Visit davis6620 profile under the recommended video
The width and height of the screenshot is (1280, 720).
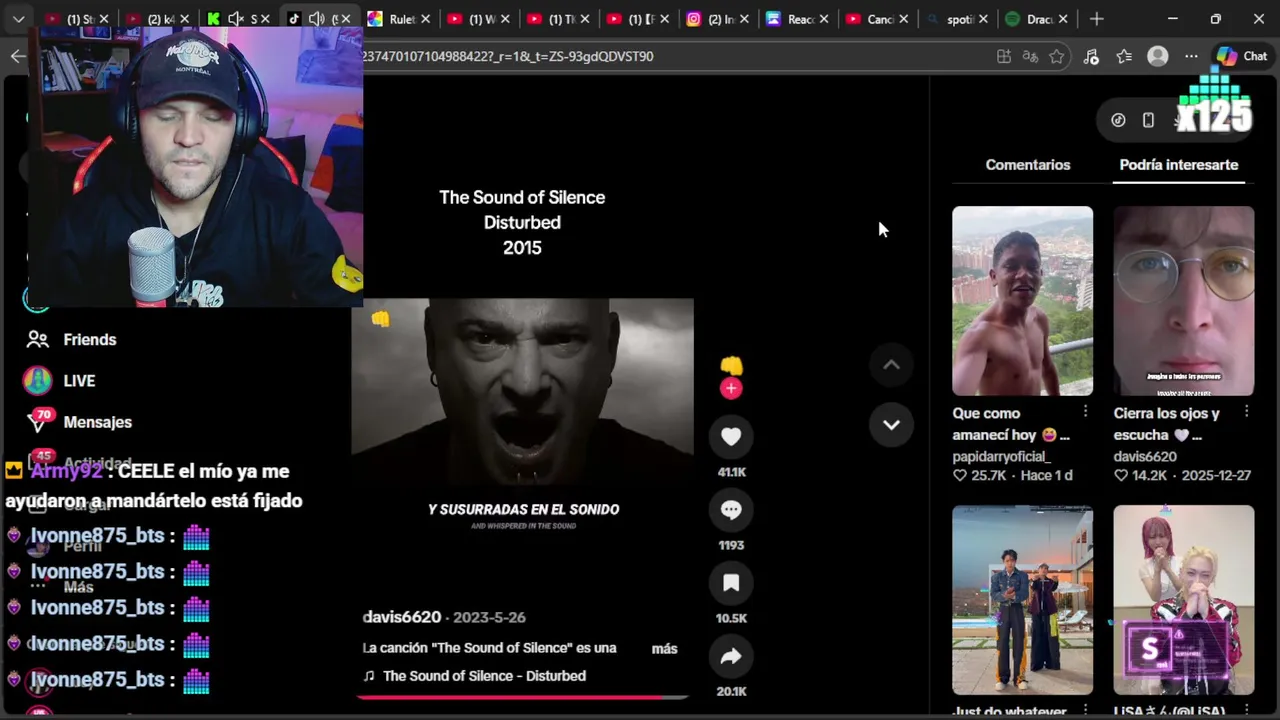coord(1145,456)
